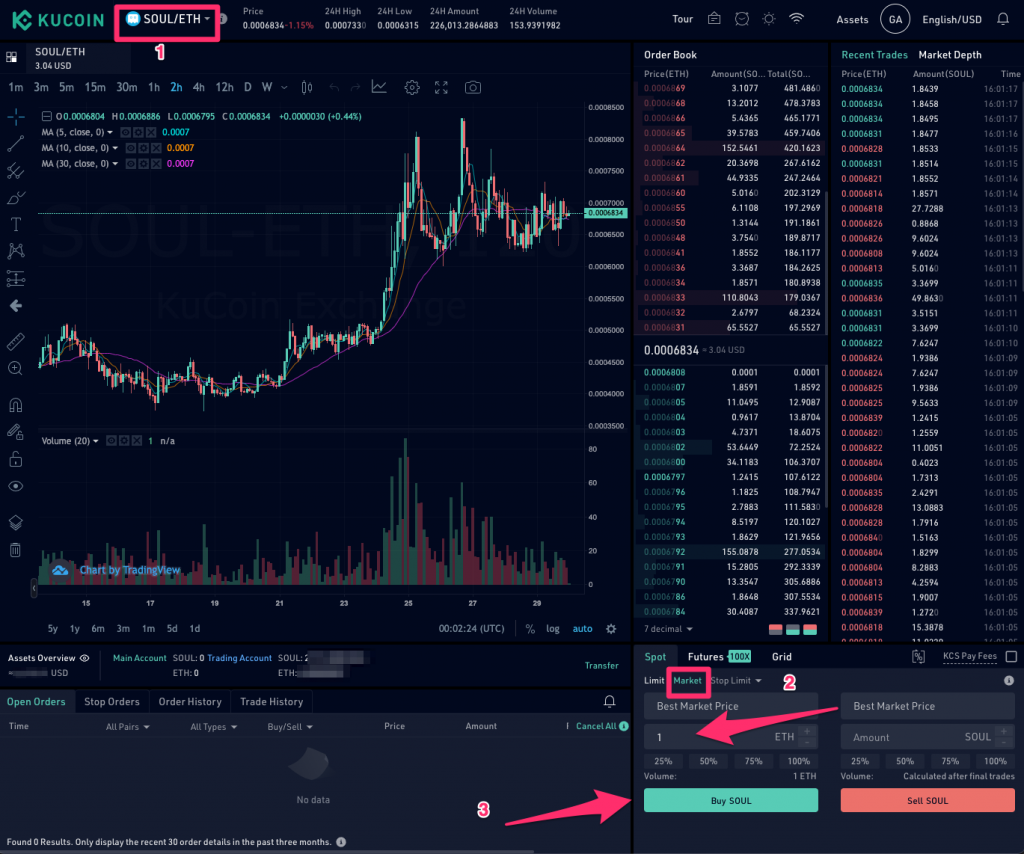Viewport: 1024px width, 854px height.
Task: Open the 7 decimal precision dropdown
Action: tap(668, 629)
